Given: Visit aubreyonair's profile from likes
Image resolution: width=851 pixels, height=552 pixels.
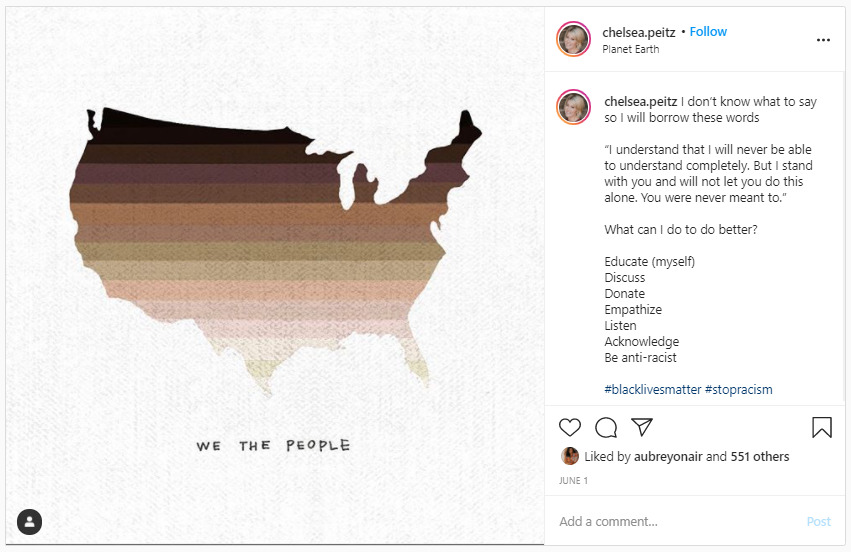Looking at the screenshot, I should 665,457.
